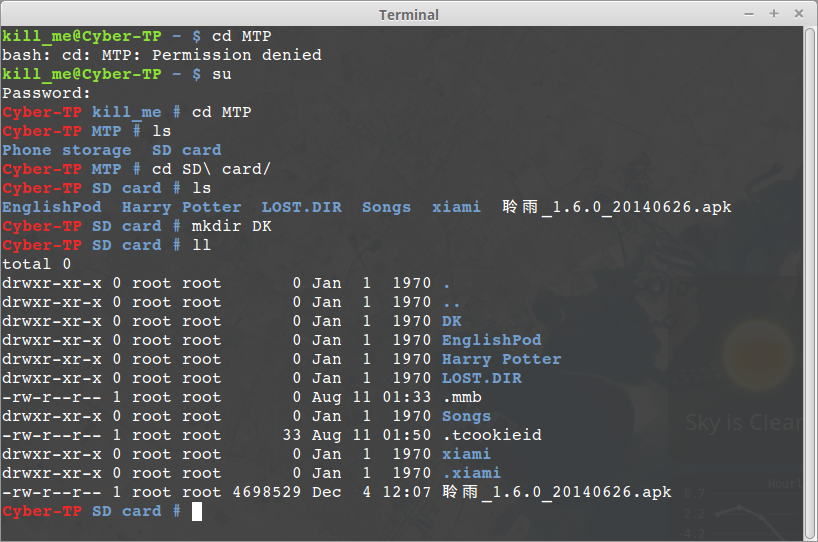Click the 'total 0' line

[37, 264]
